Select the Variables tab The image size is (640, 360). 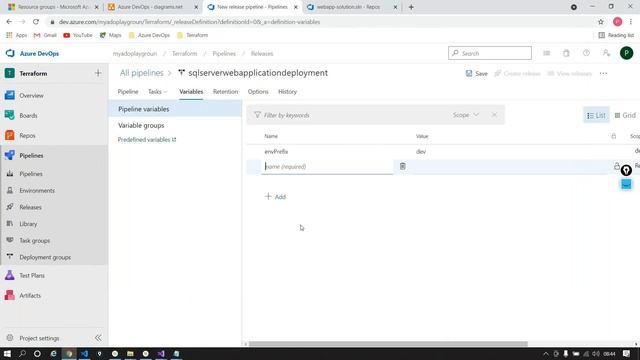[191, 92]
